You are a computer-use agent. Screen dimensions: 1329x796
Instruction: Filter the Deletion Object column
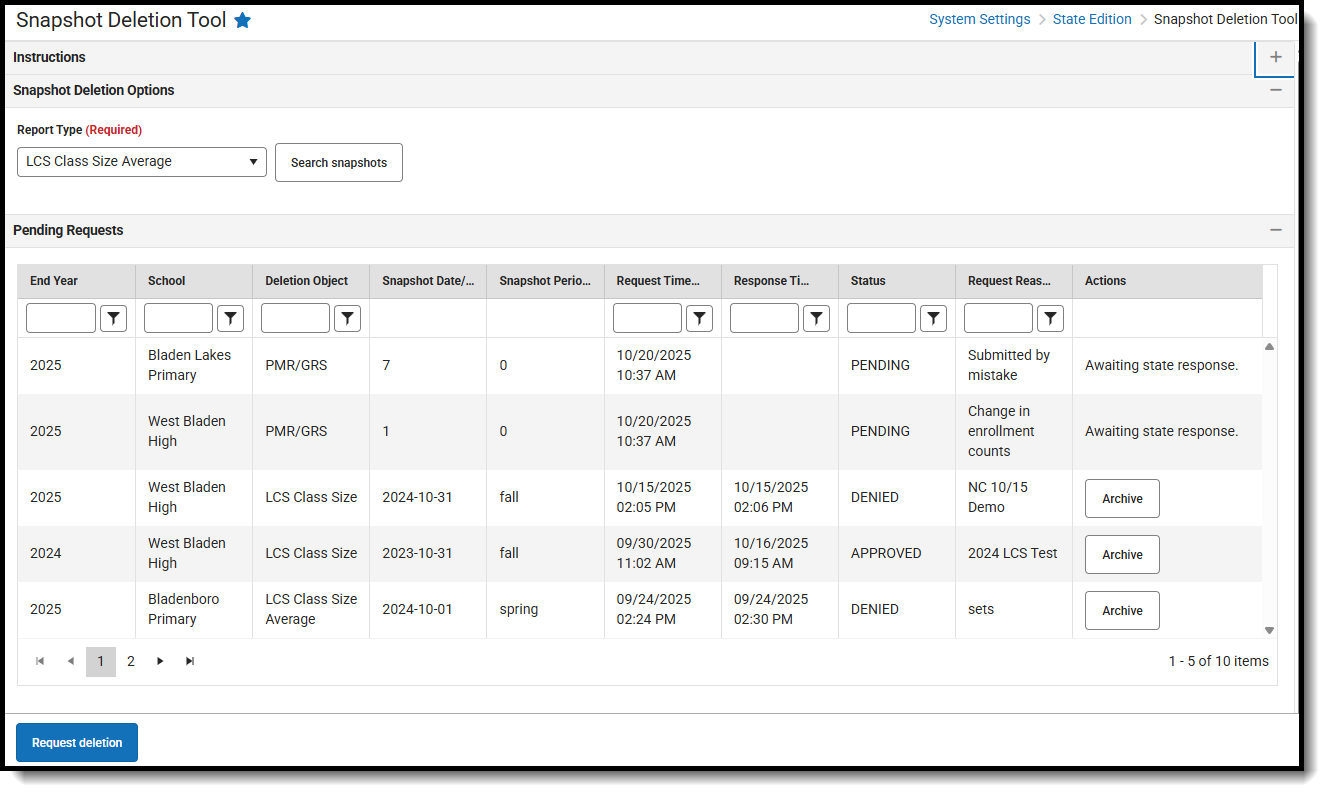(347, 317)
